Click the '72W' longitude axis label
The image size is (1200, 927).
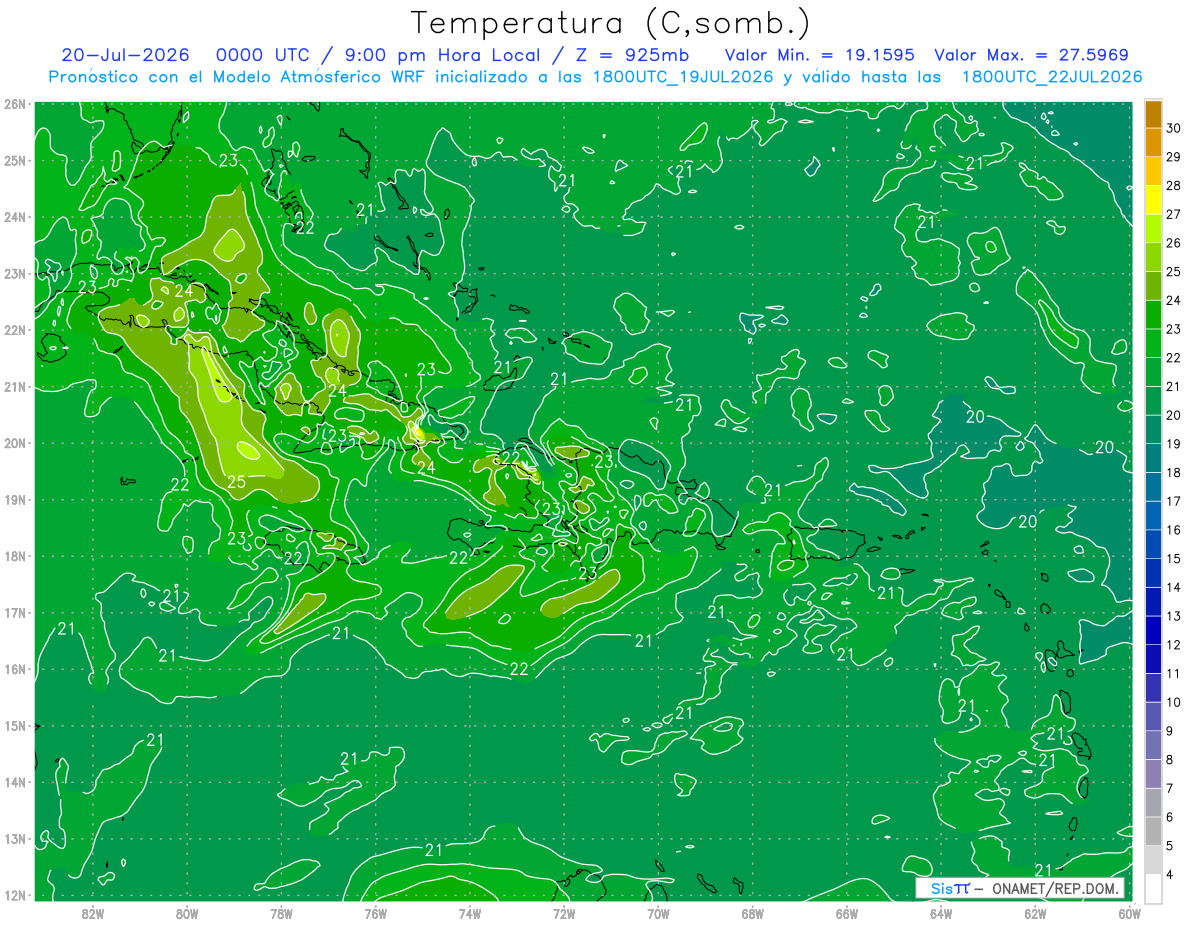[x=564, y=913]
